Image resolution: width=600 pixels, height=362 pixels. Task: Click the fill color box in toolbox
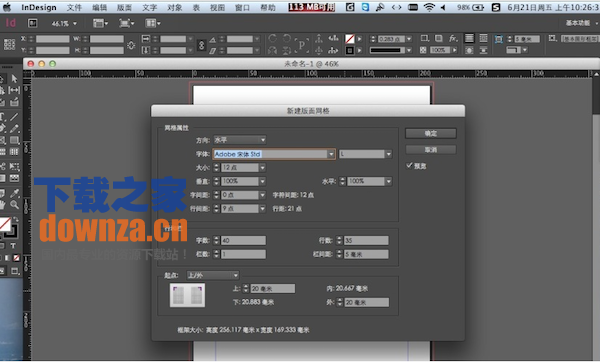[5, 224]
